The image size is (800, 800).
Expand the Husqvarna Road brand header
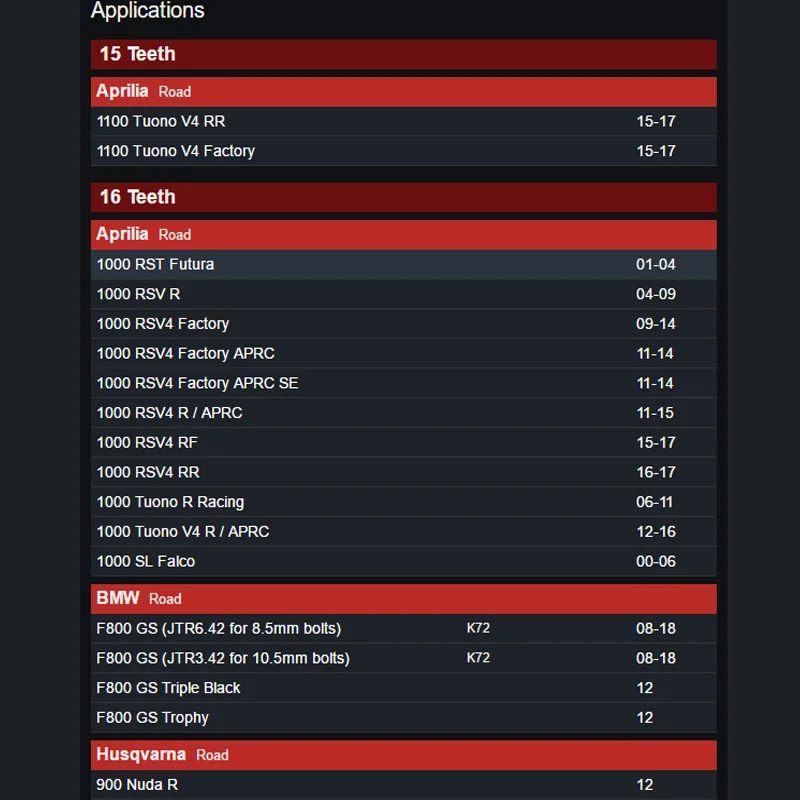click(404, 755)
